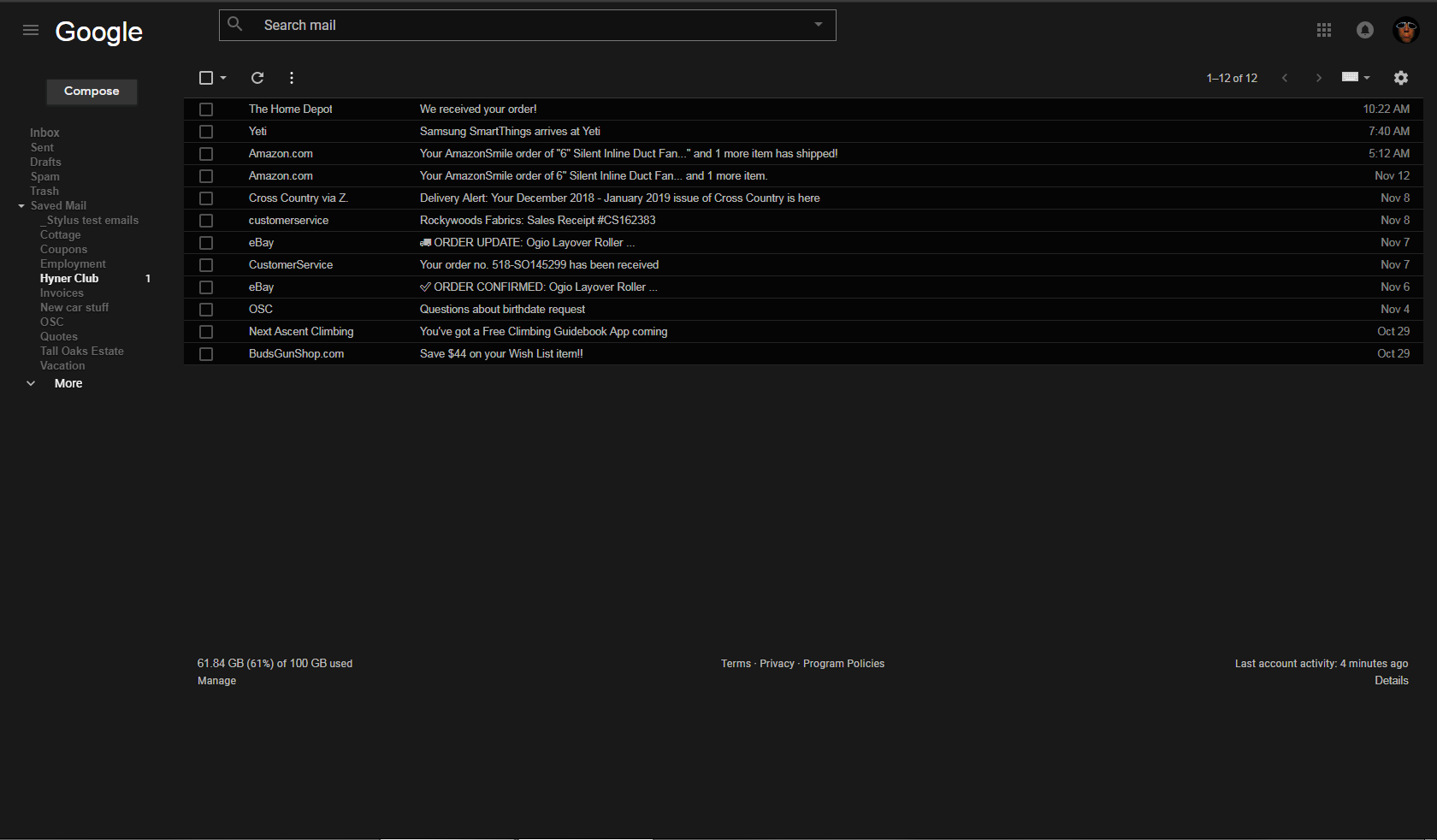Select the Cross Country via Z. email checkbox
The image size is (1437, 840).
pyautogui.click(x=206, y=198)
